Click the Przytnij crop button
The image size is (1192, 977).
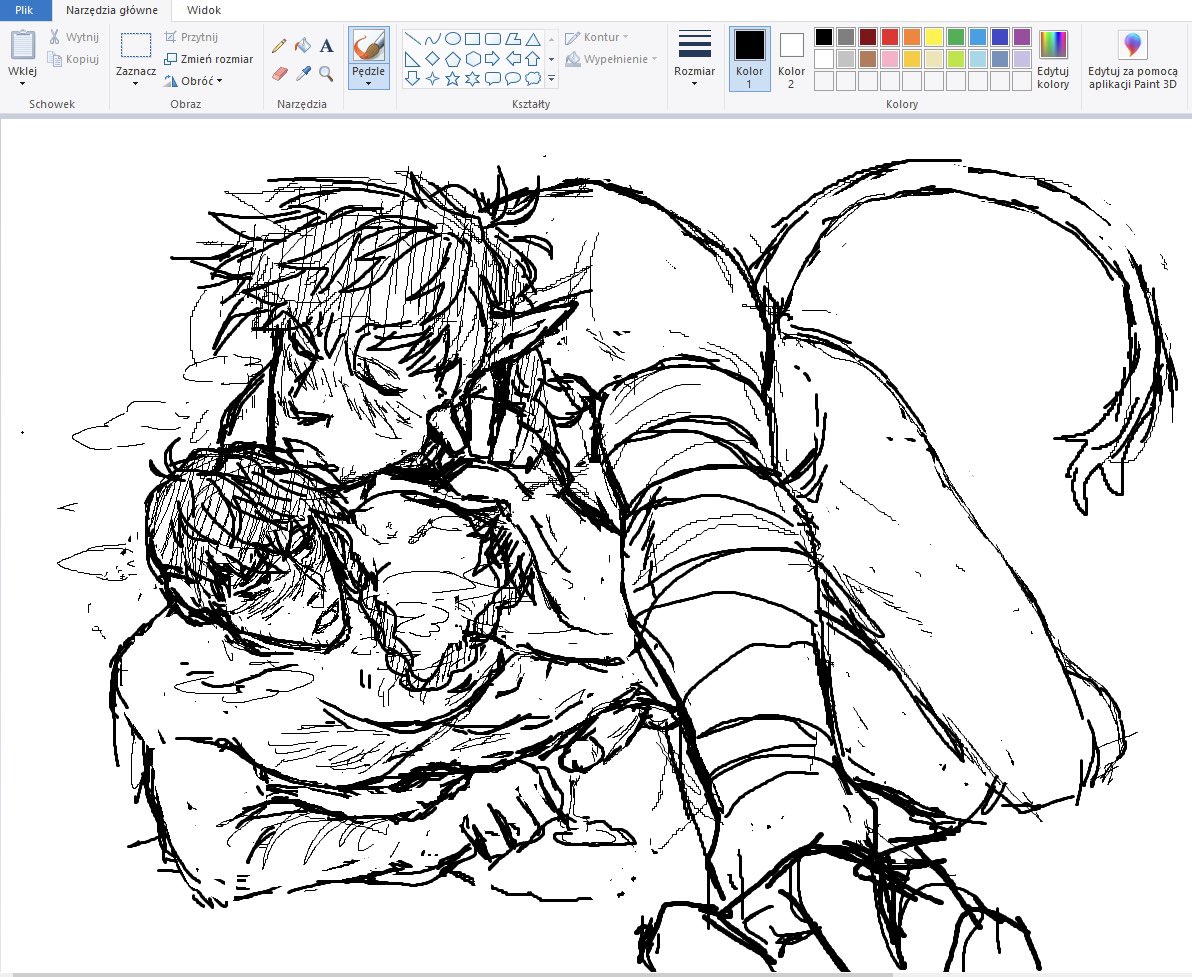coord(192,36)
